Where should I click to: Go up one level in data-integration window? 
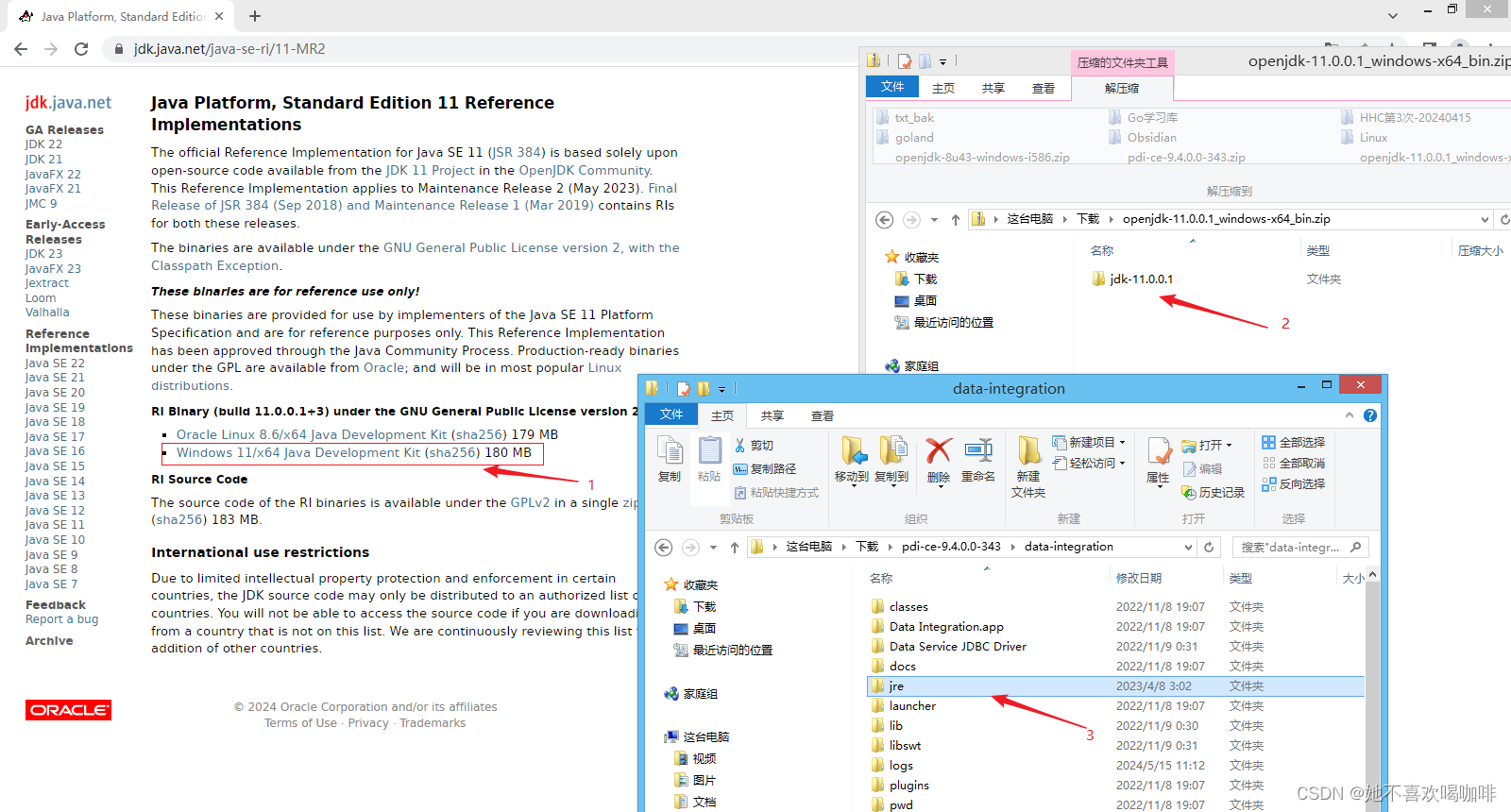click(x=735, y=548)
